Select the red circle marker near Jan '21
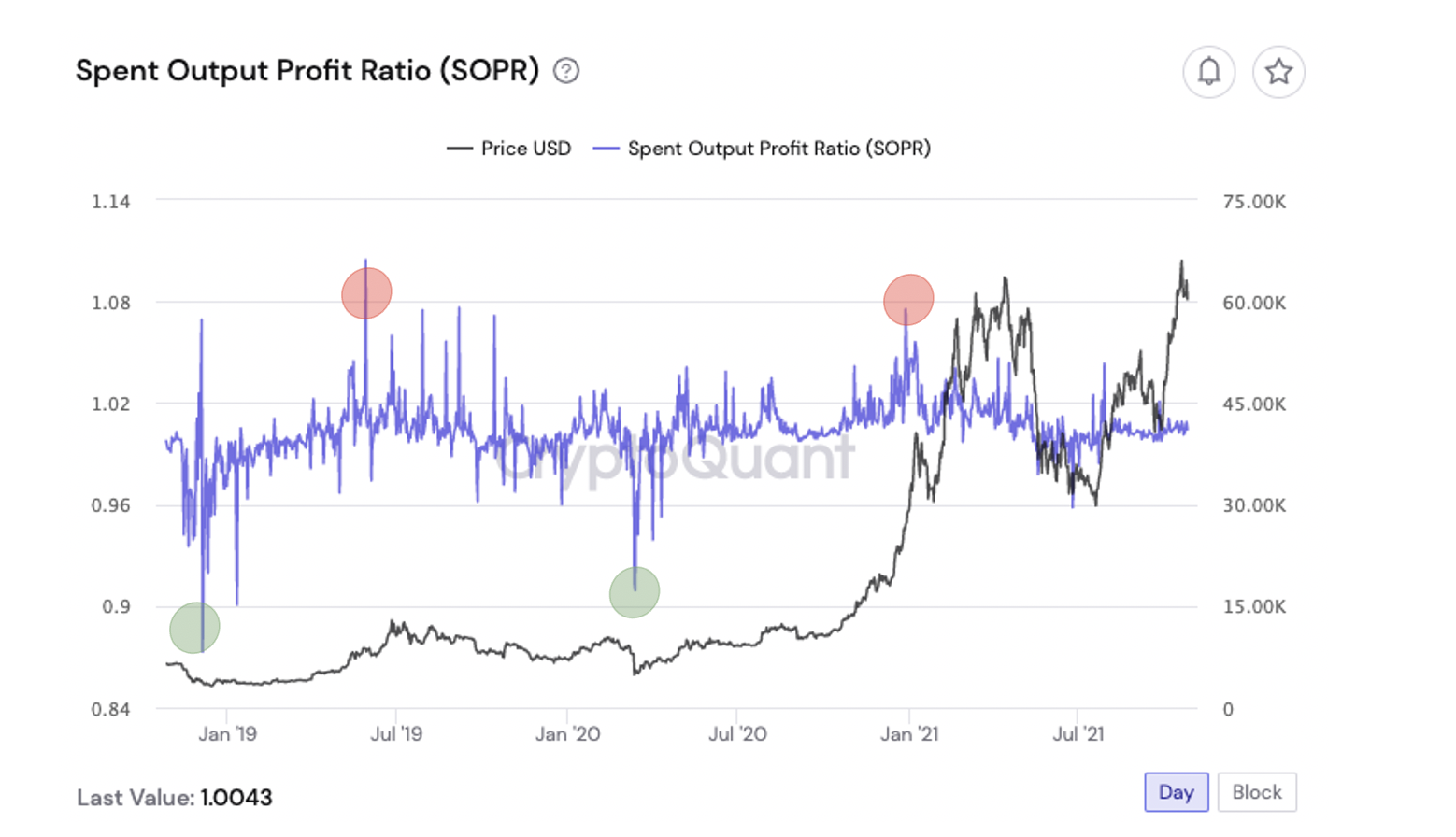Viewport: 1456px width, 837px height. [907, 299]
